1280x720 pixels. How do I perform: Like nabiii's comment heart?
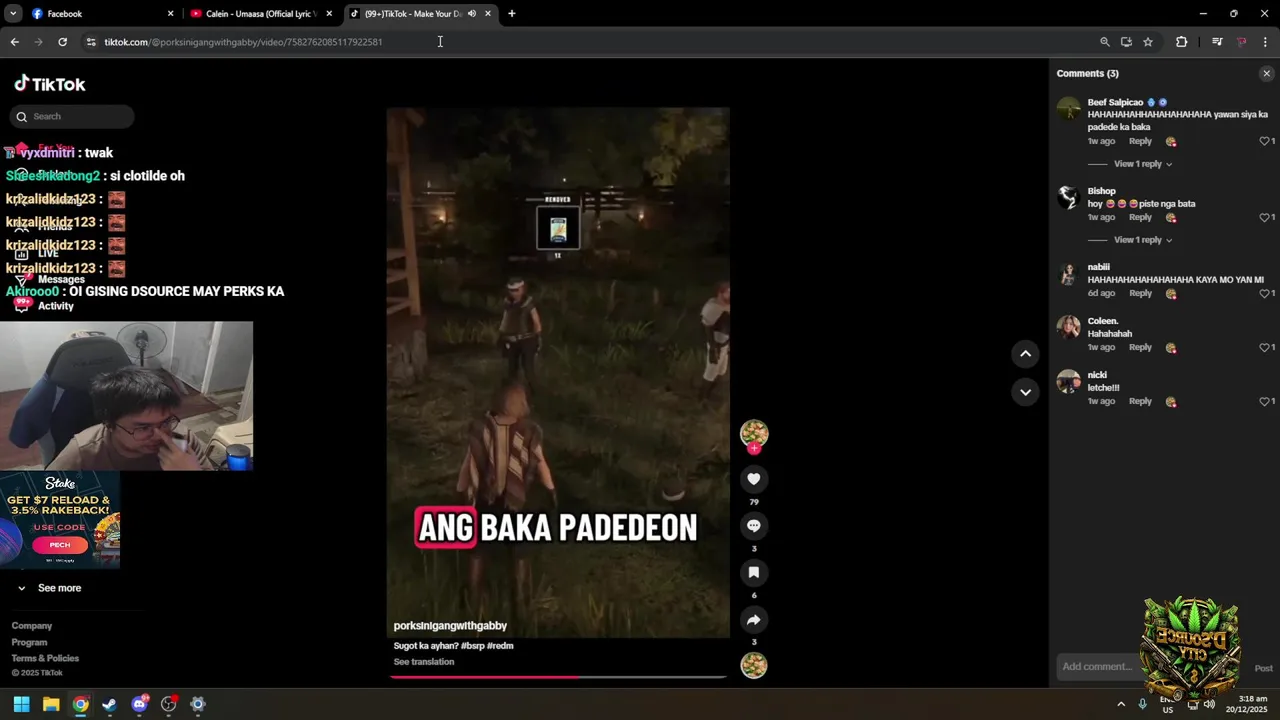point(1264,293)
